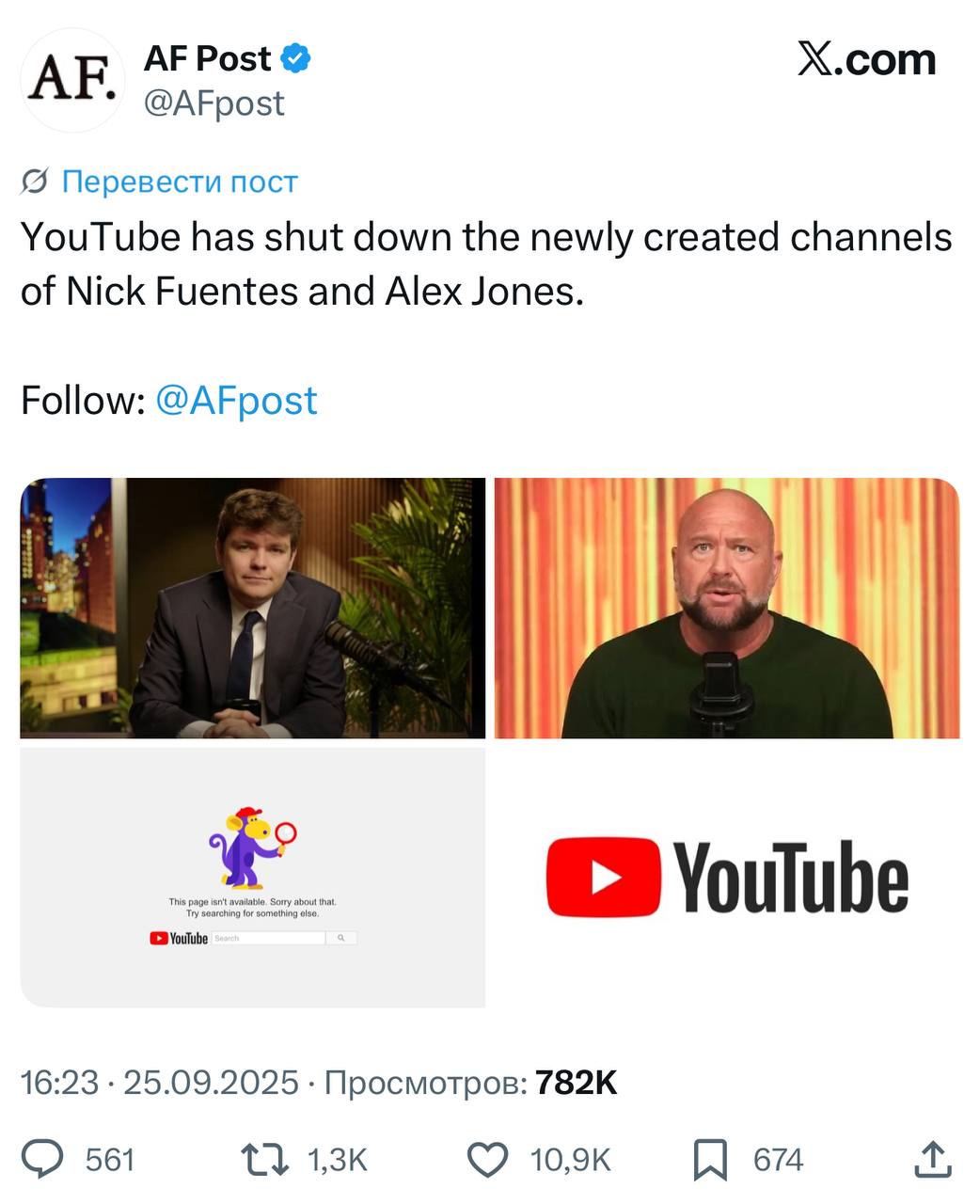Viewport: 980px width, 1204px height.
Task: Click the @AFpost handle under the name
Action: click(x=213, y=103)
